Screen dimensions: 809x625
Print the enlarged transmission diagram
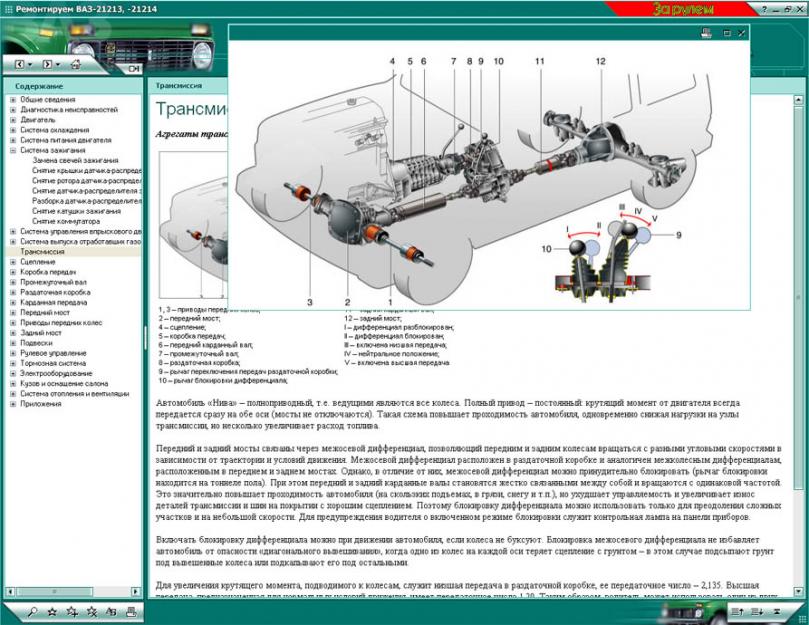point(706,33)
